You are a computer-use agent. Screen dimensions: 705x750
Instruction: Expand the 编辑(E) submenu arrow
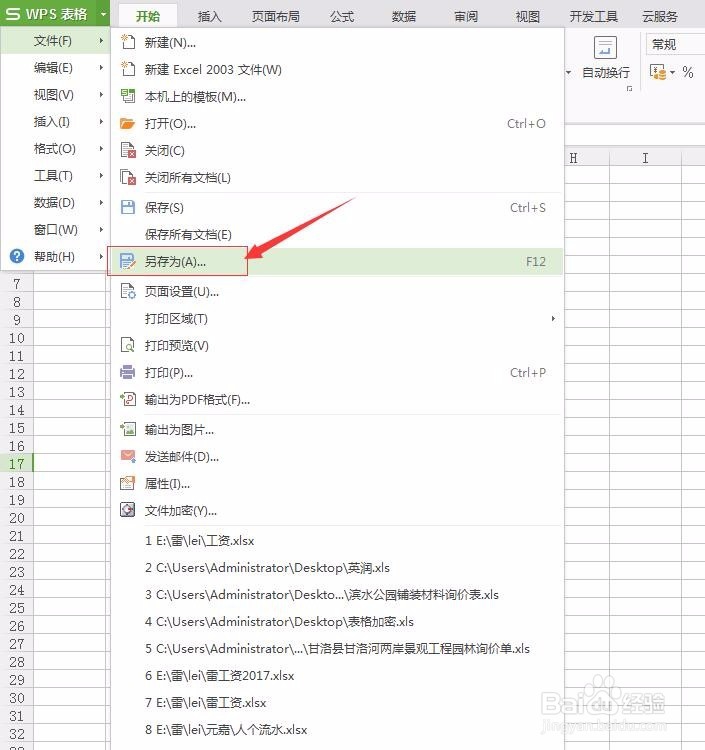coord(101,67)
